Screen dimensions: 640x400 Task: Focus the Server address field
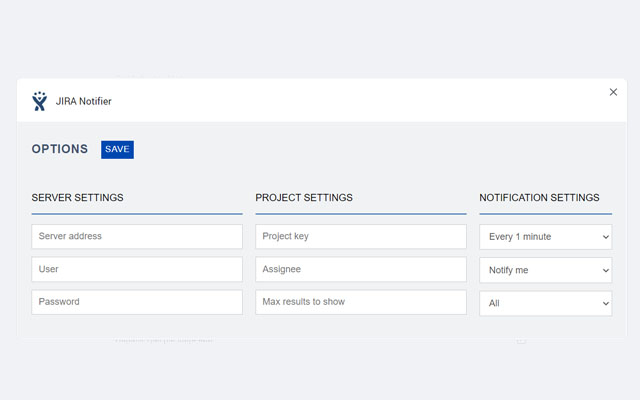tap(137, 236)
